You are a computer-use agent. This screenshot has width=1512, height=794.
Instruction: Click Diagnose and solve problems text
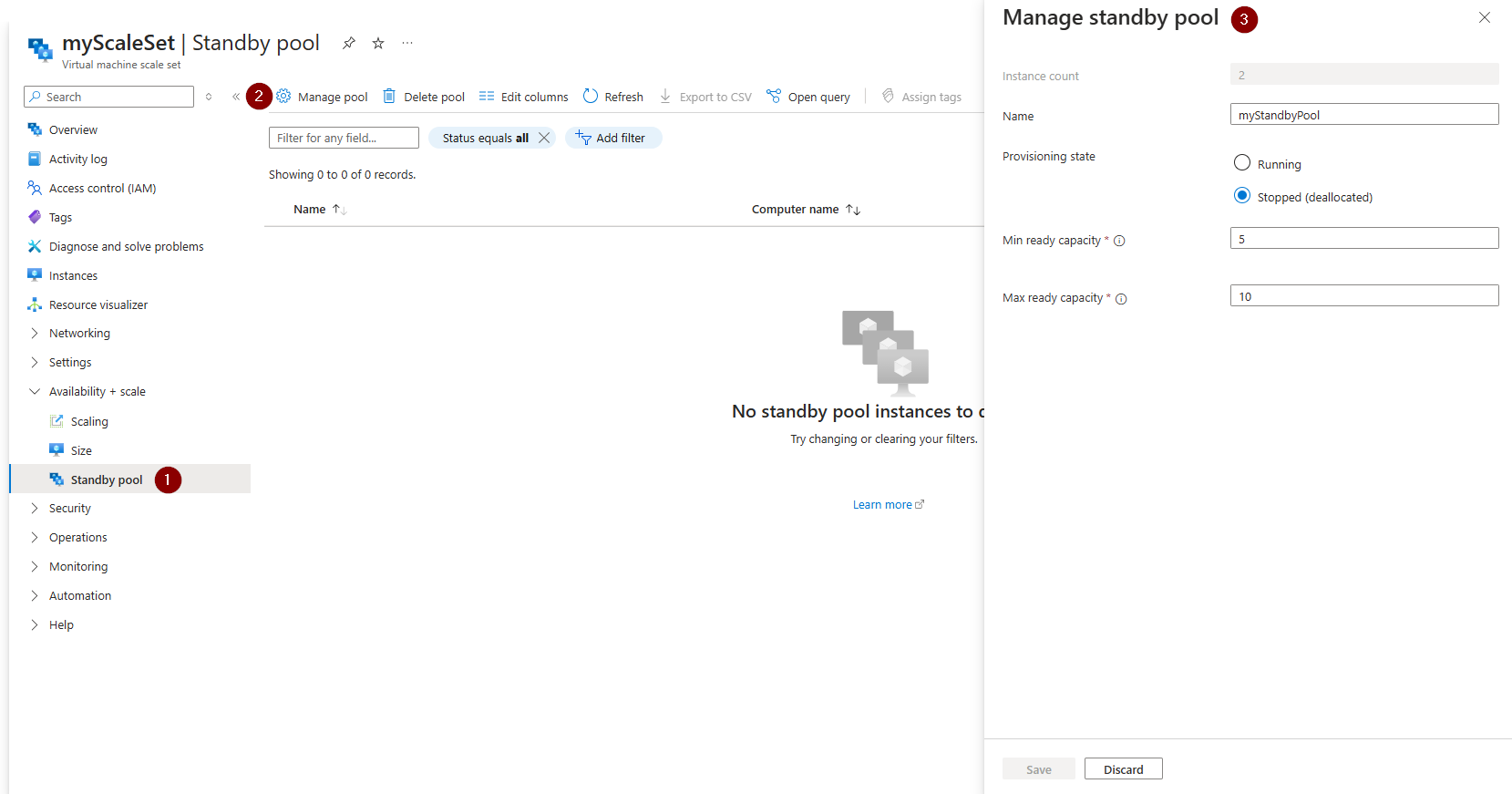click(x=127, y=247)
